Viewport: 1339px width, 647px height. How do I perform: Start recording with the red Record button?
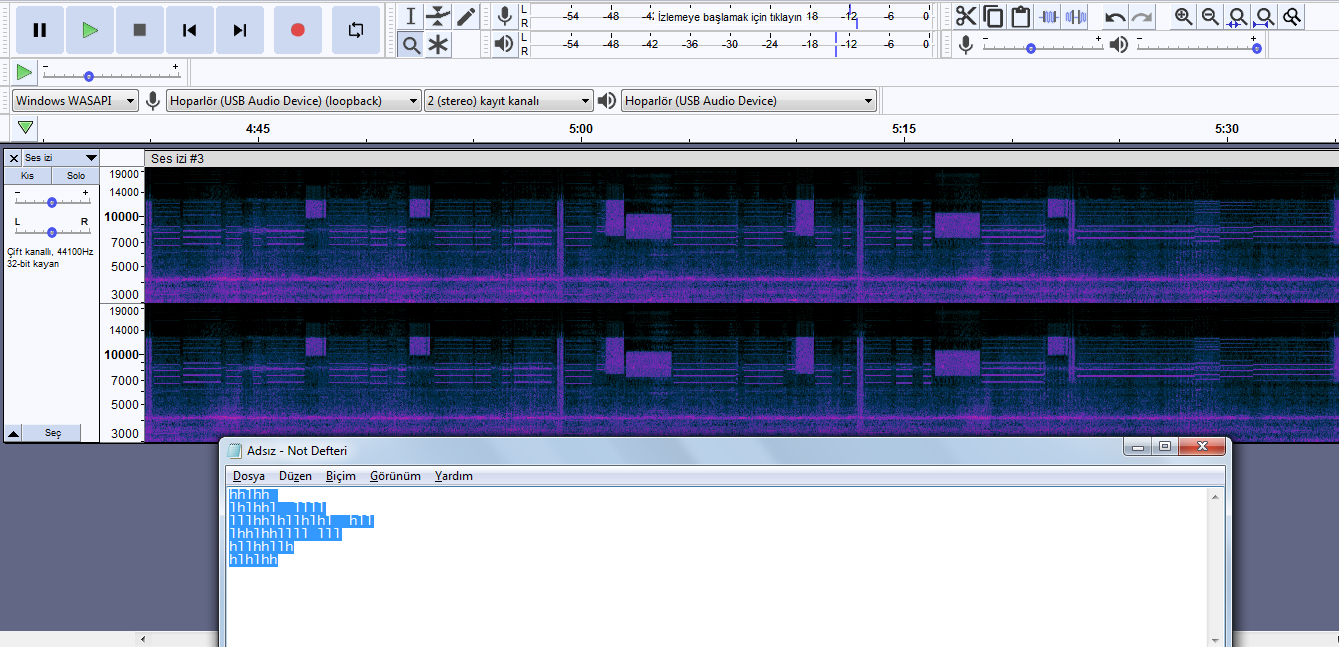297,30
